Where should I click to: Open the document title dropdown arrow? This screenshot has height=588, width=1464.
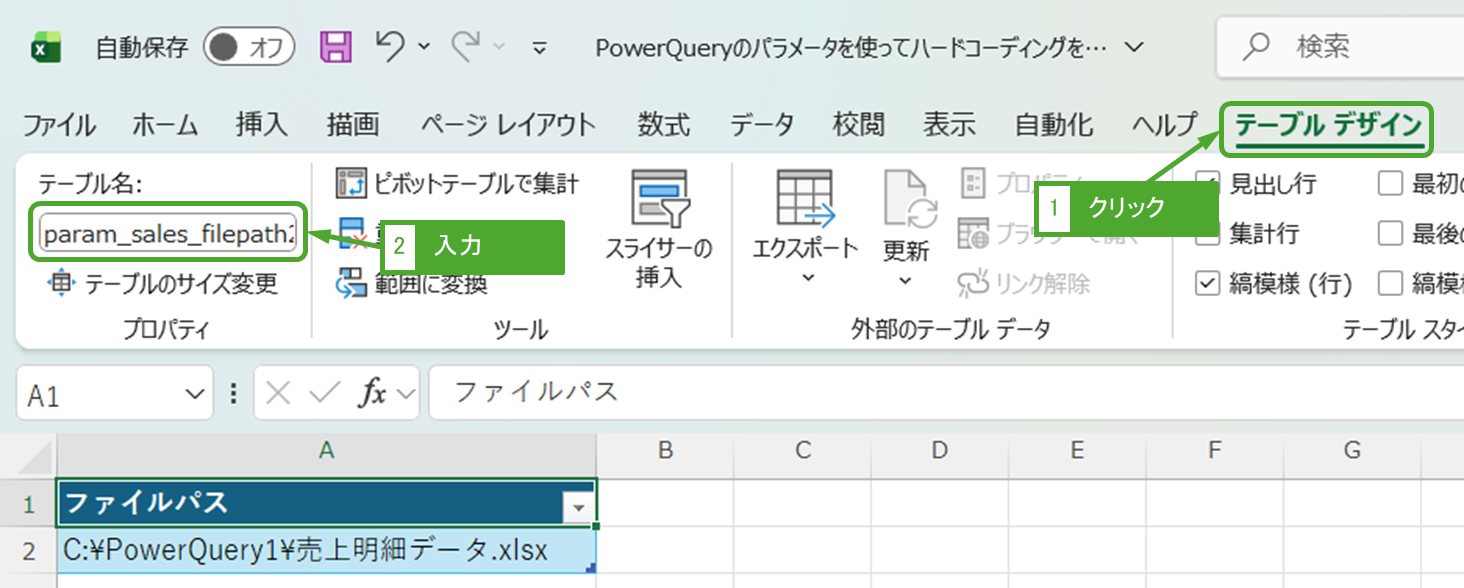(x=1133, y=47)
